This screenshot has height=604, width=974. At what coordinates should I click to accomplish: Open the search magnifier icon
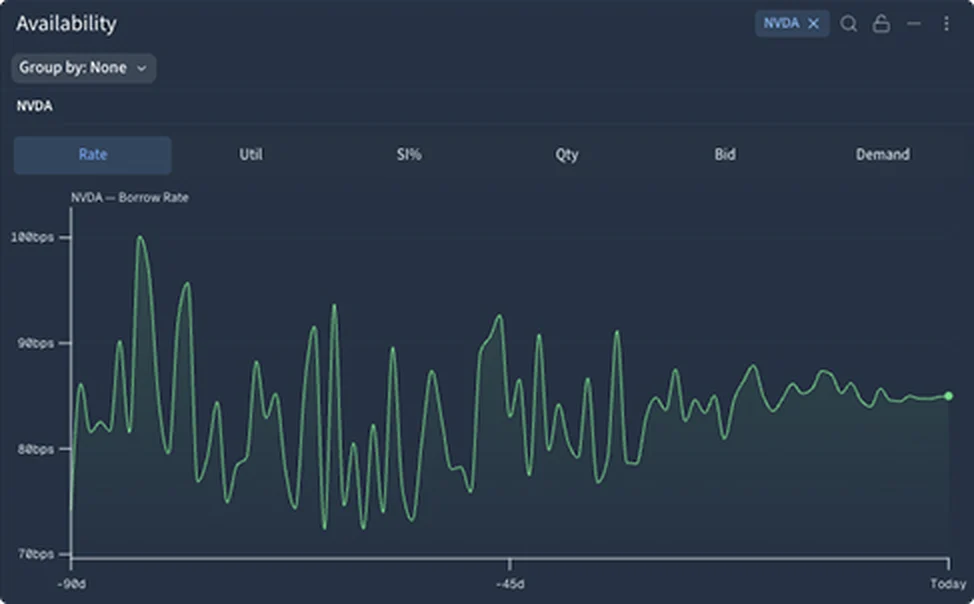pyautogui.click(x=849, y=24)
